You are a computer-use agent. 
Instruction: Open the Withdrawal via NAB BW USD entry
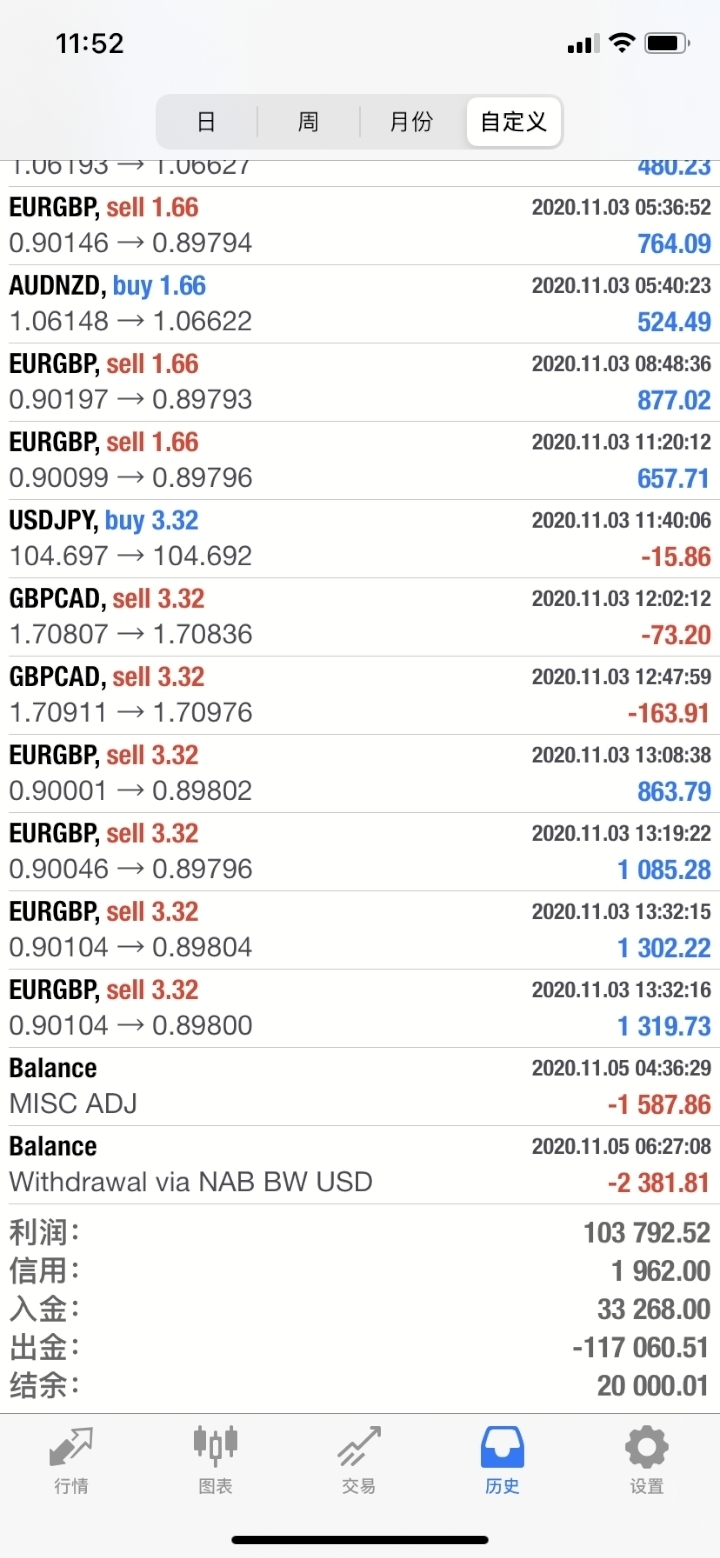coord(360,1164)
